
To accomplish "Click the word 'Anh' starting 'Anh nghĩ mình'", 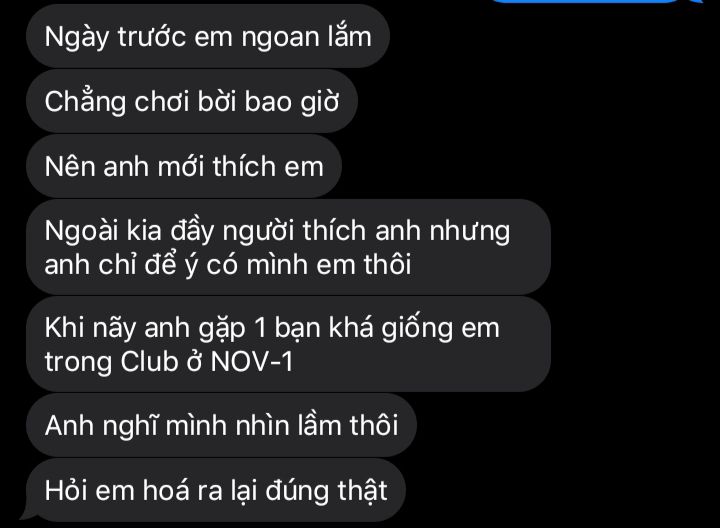I will point(69,426).
